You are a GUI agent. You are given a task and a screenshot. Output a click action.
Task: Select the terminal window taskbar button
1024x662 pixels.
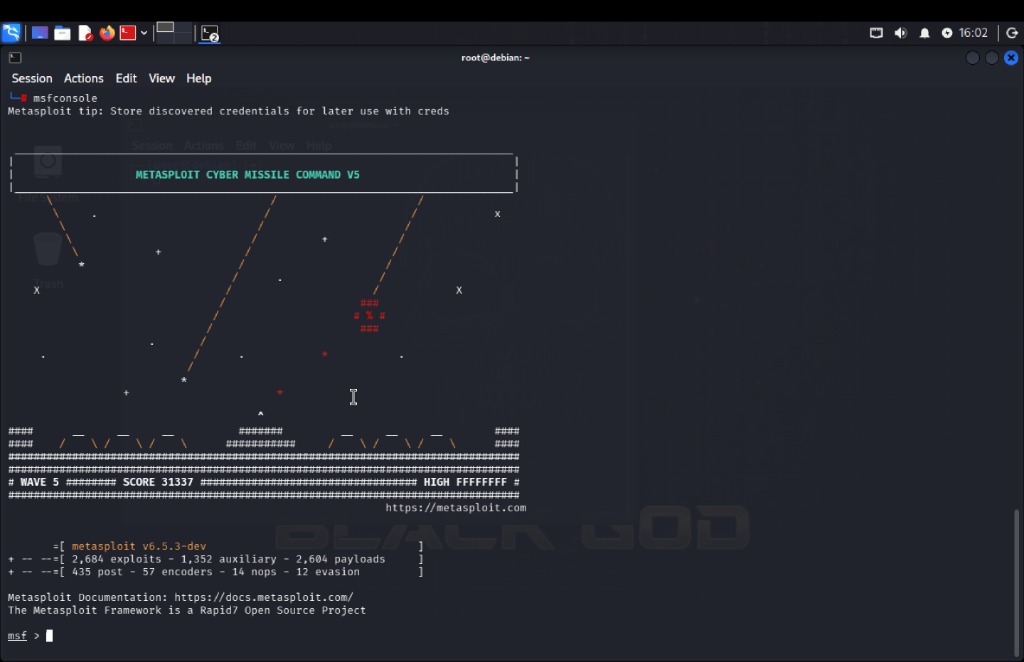tap(210, 33)
